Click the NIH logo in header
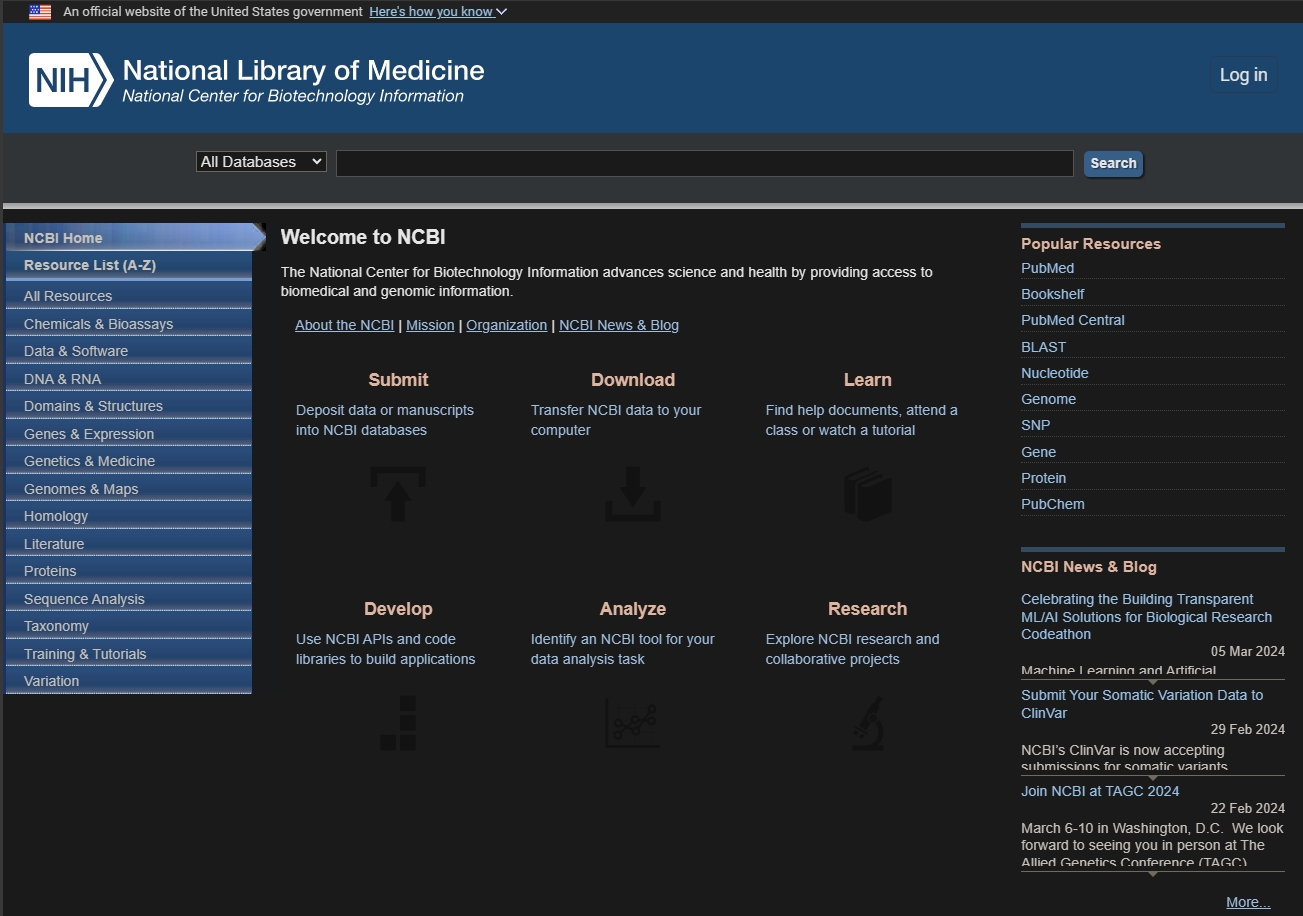 pos(70,80)
